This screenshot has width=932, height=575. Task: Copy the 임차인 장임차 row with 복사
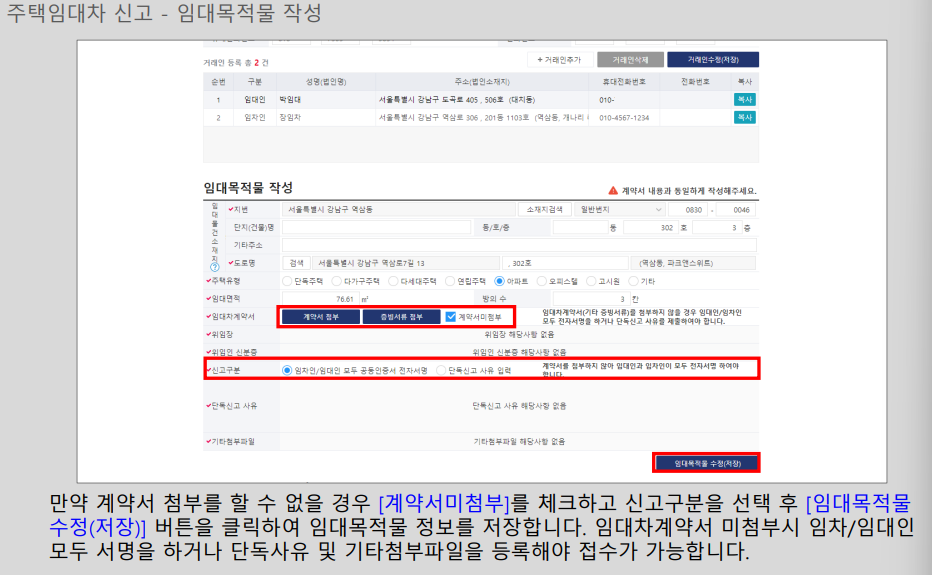pyautogui.click(x=744, y=117)
